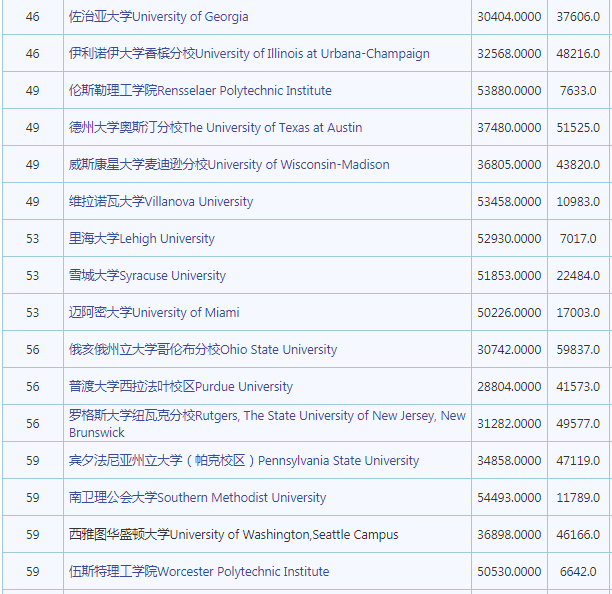Open the University of Miami link
The width and height of the screenshot is (612, 594).
154,313
